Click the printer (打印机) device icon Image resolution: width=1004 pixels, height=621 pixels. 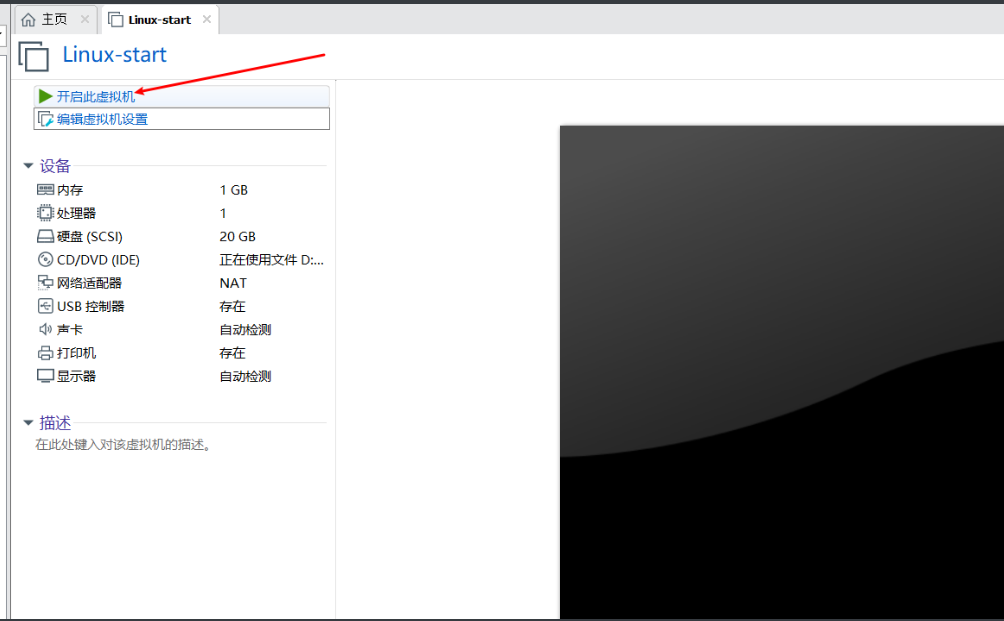click(45, 353)
